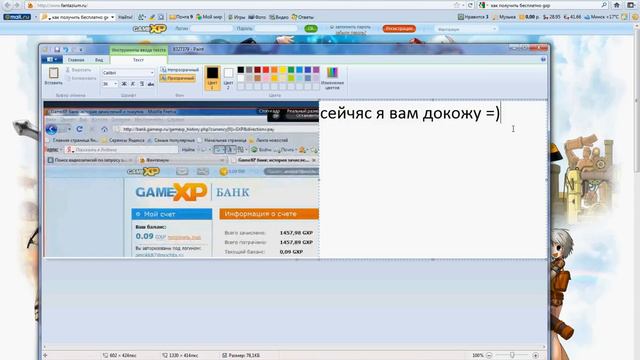Toggle the remember password checkbox on site
The width and height of the screenshot is (640, 360).
click(332, 27)
